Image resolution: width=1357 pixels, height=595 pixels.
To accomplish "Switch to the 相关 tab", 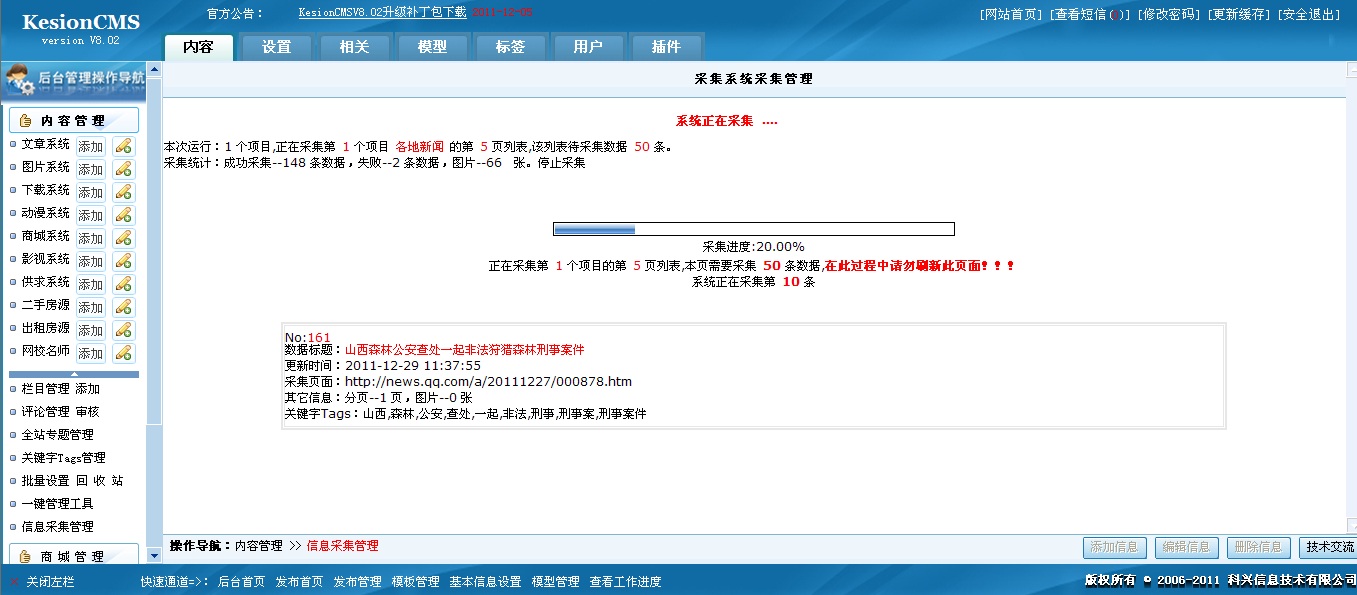I will [x=354, y=47].
